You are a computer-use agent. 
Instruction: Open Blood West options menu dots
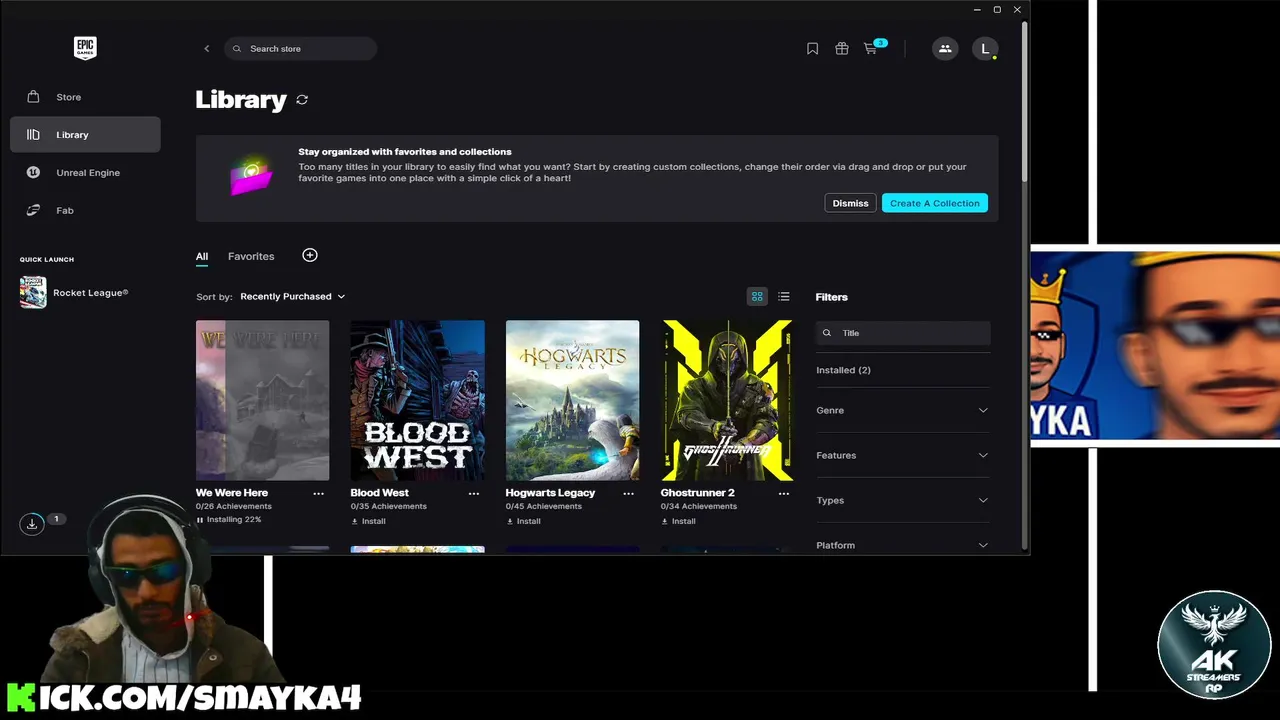474,493
